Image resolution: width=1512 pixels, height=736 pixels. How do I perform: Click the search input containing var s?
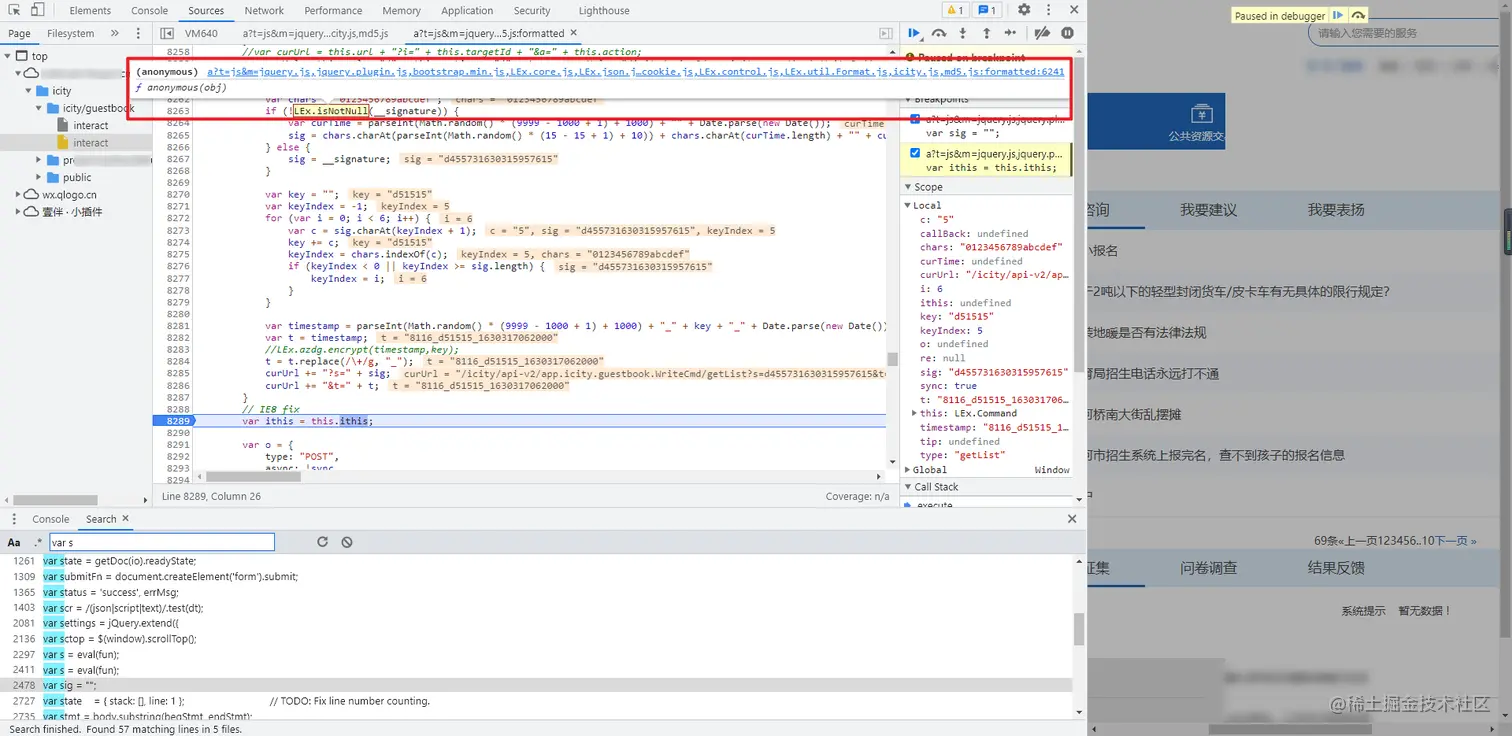pyautogui.click(x=161, y=542)
